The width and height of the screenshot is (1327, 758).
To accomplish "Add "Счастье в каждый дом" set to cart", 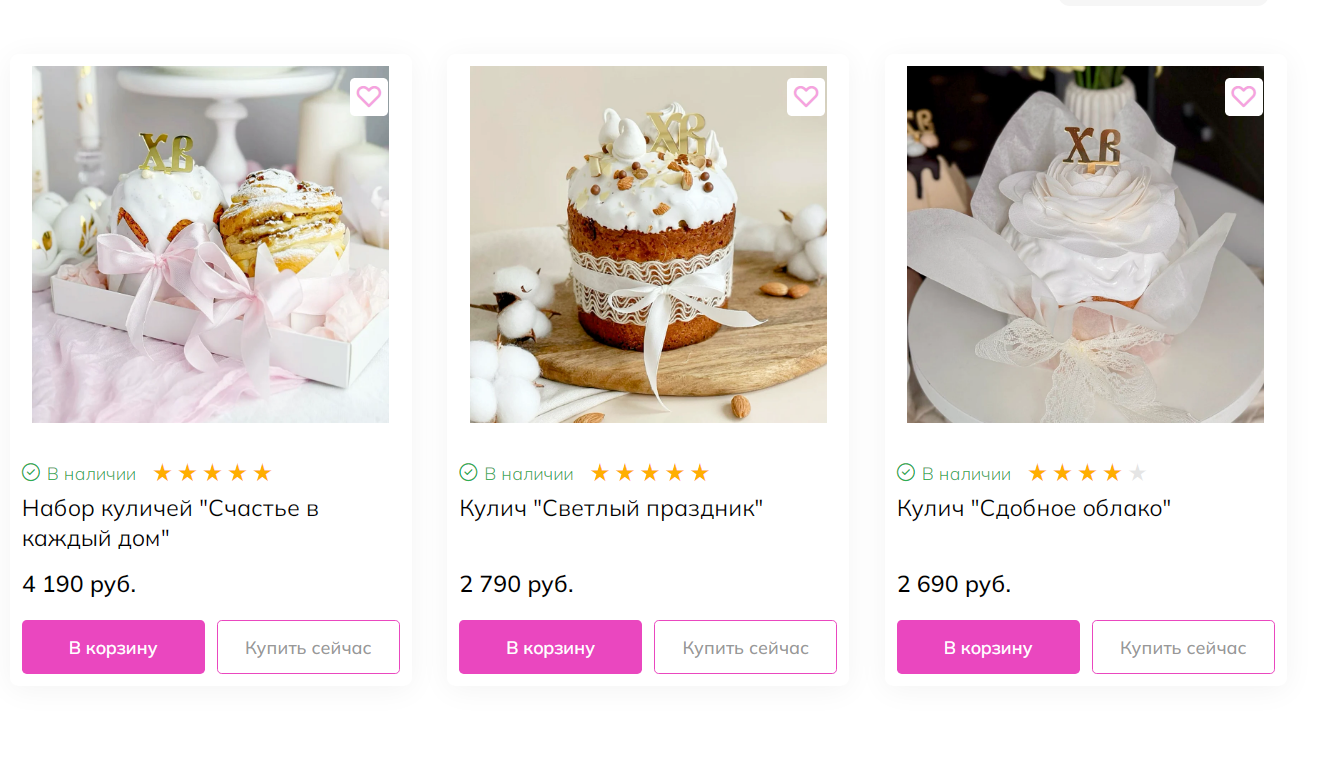I will click(113, 647).
